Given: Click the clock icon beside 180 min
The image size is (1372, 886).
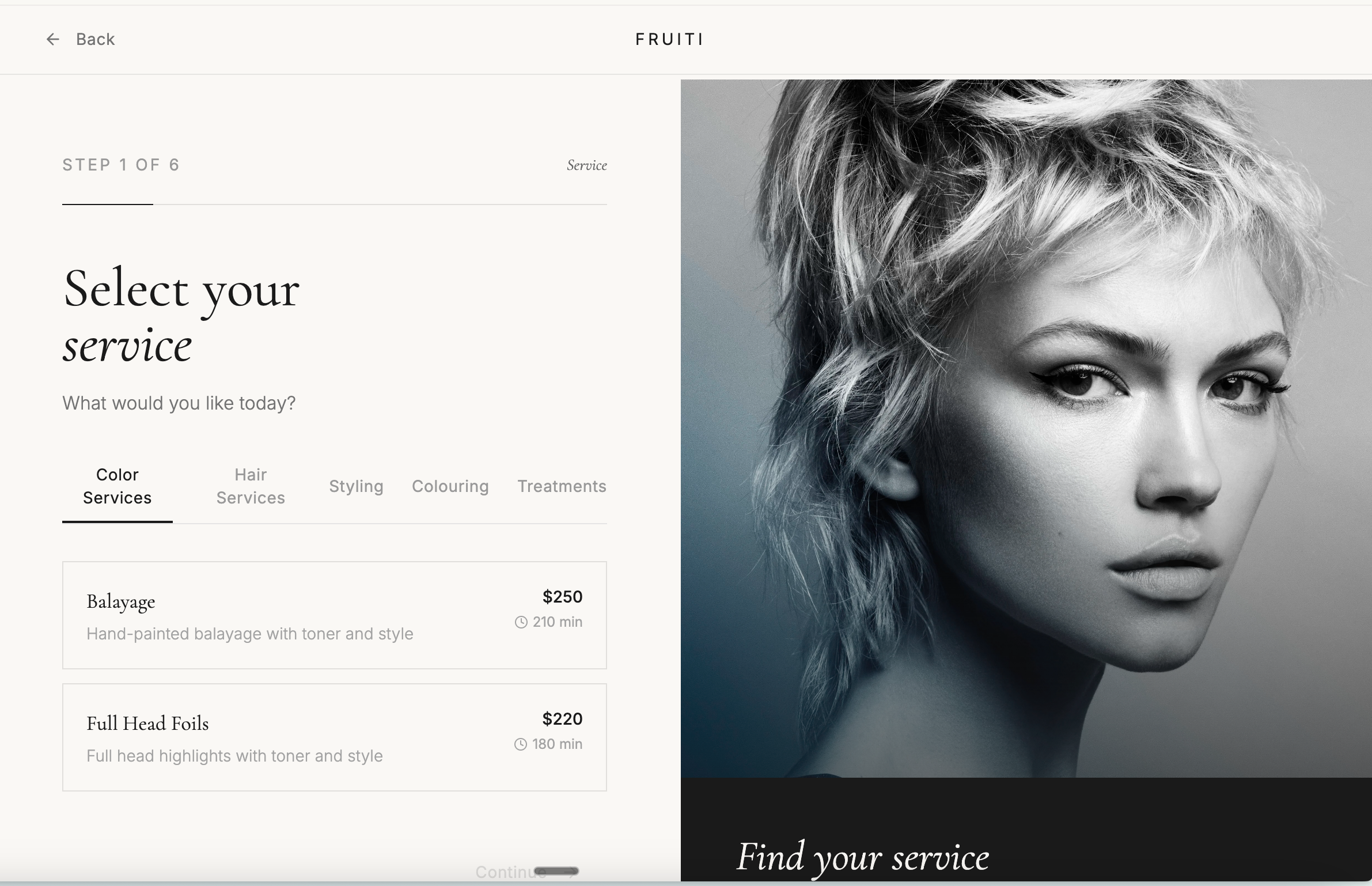Looking at the screenshot, I should point(520,744).
